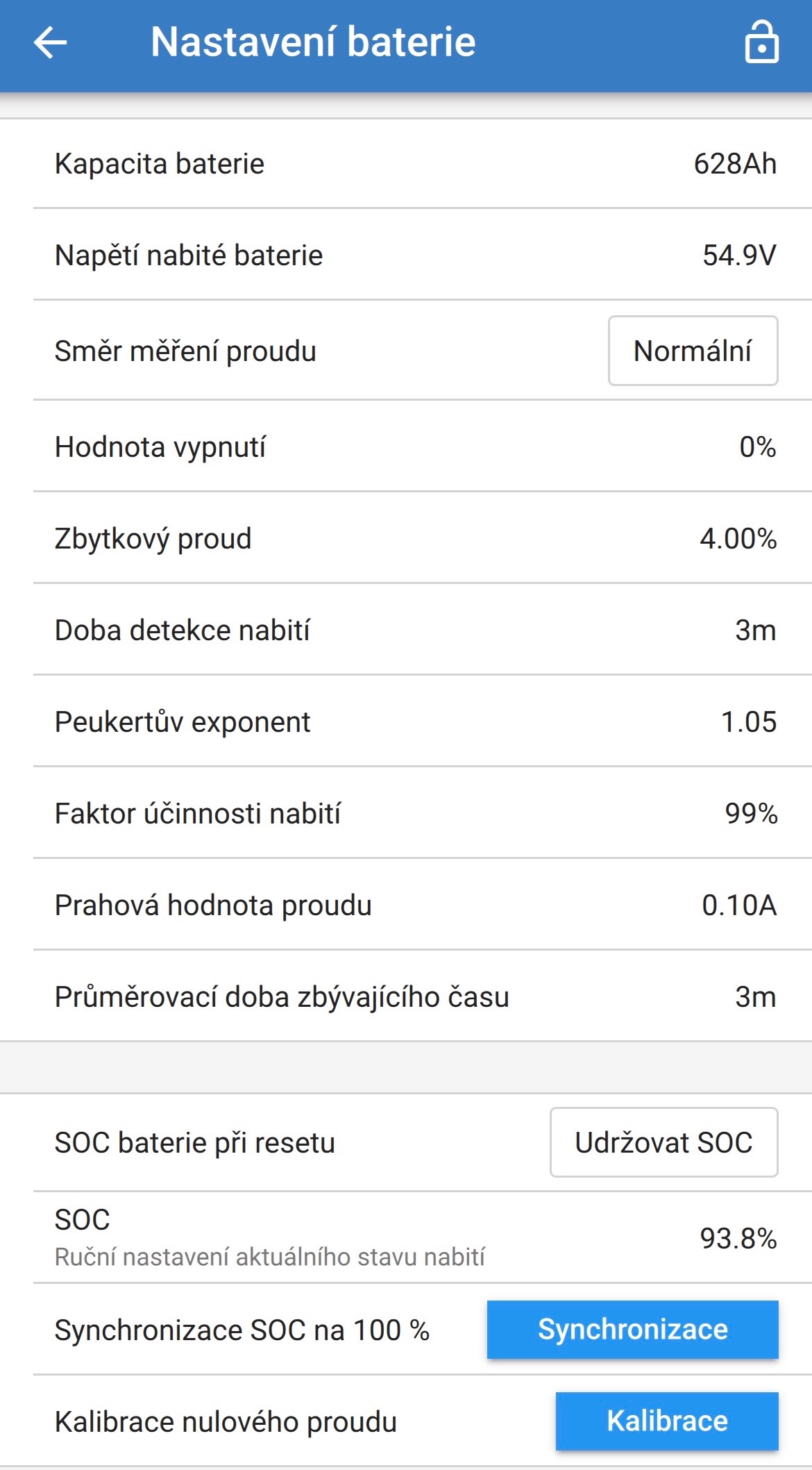This screenshot has height=1470, width=812.
Task: Tap the Synchronizace SOC na 100 % label
Action: (242, 1330)
